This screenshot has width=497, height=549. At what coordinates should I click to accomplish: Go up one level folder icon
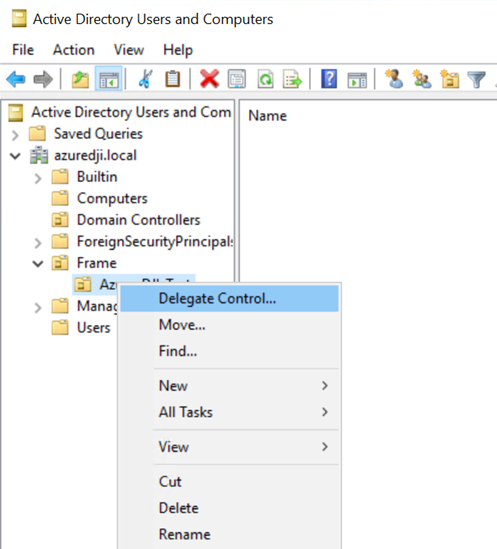[80, 79]
